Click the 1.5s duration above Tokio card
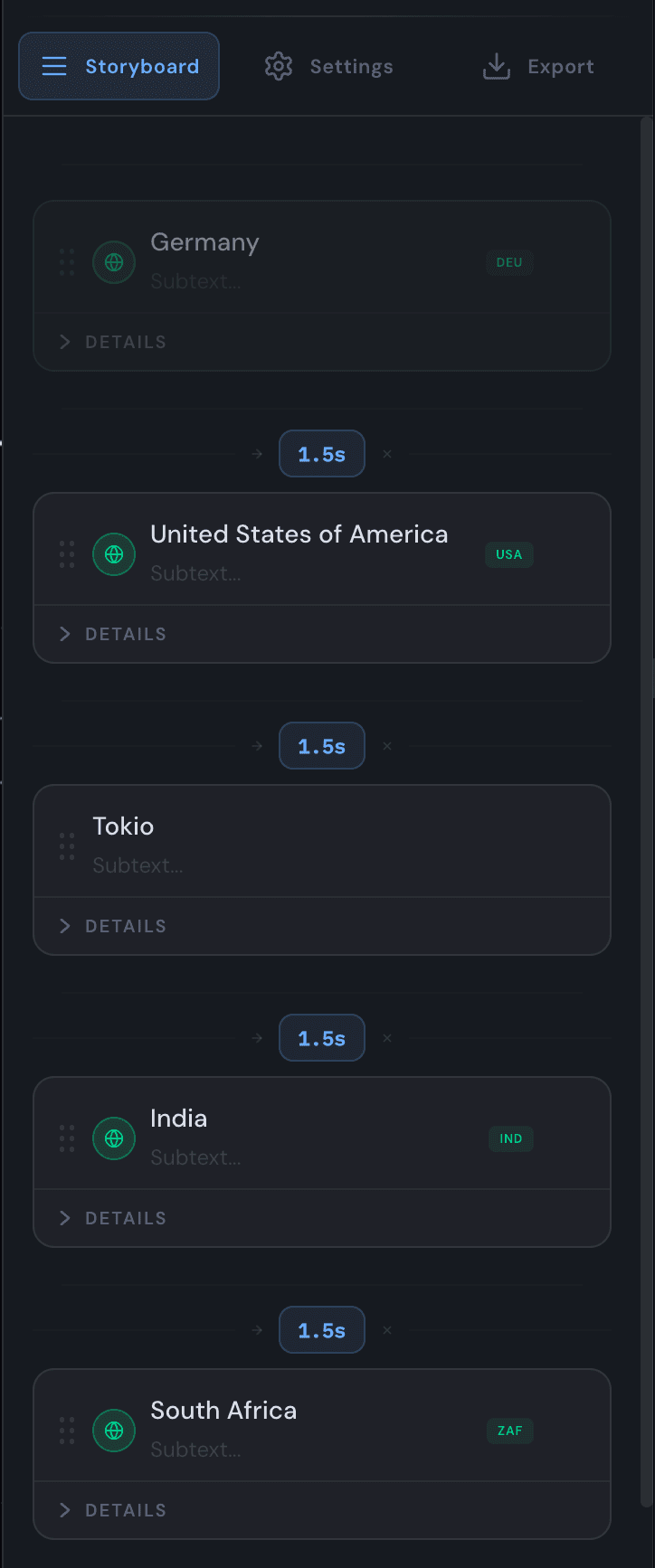 pos(322,746)
